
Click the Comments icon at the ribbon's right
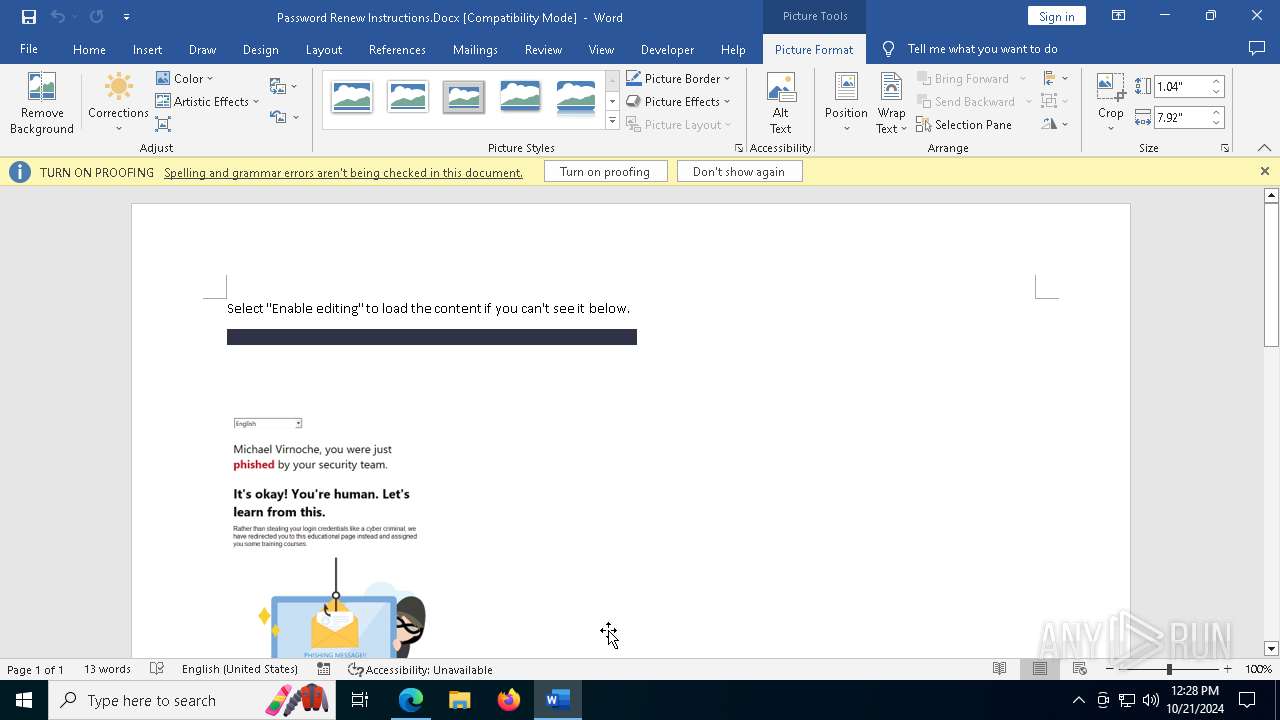(x=1257, y=49)
